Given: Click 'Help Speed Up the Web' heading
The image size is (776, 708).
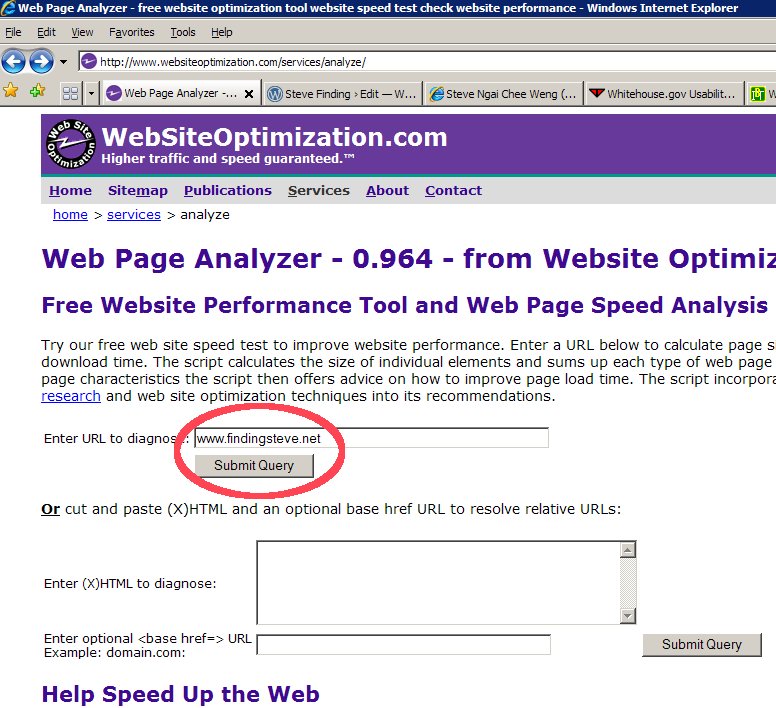Looking at the screenshot, I should tap(181, 694).
